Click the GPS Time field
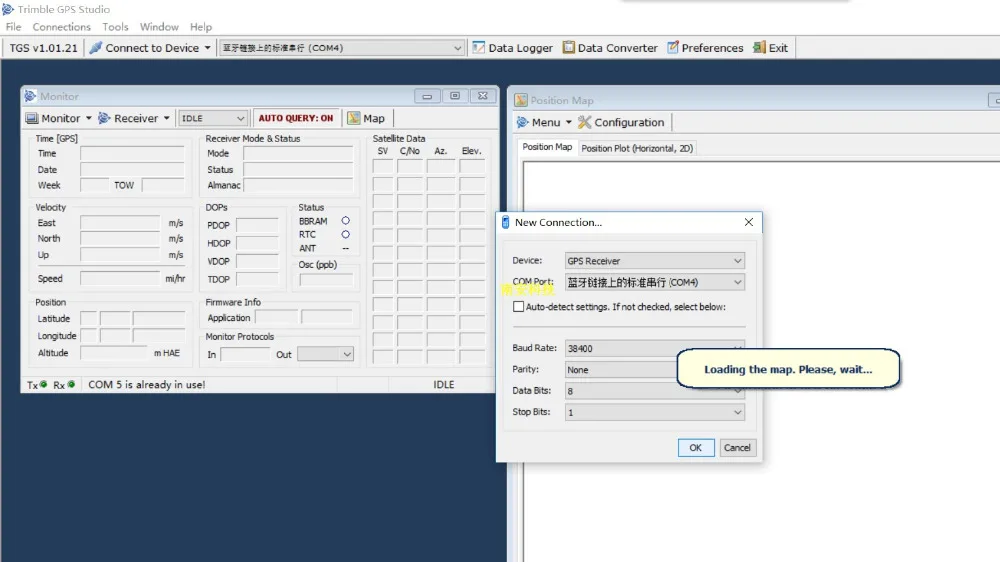Viewport: 1000px width, 562px height. [132, 153]
